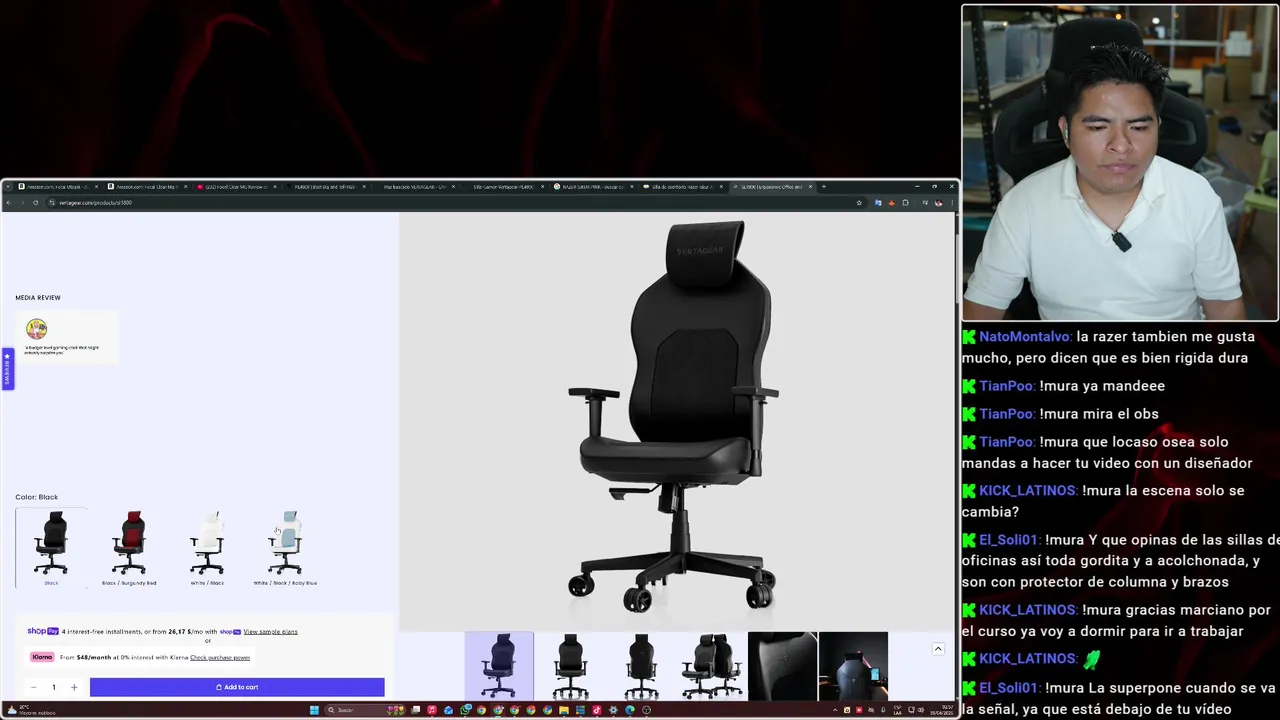This screenshot has width=1280, height=720.
Task: Click the weather widget in taskbar corner
Action: tap(30, 710)
